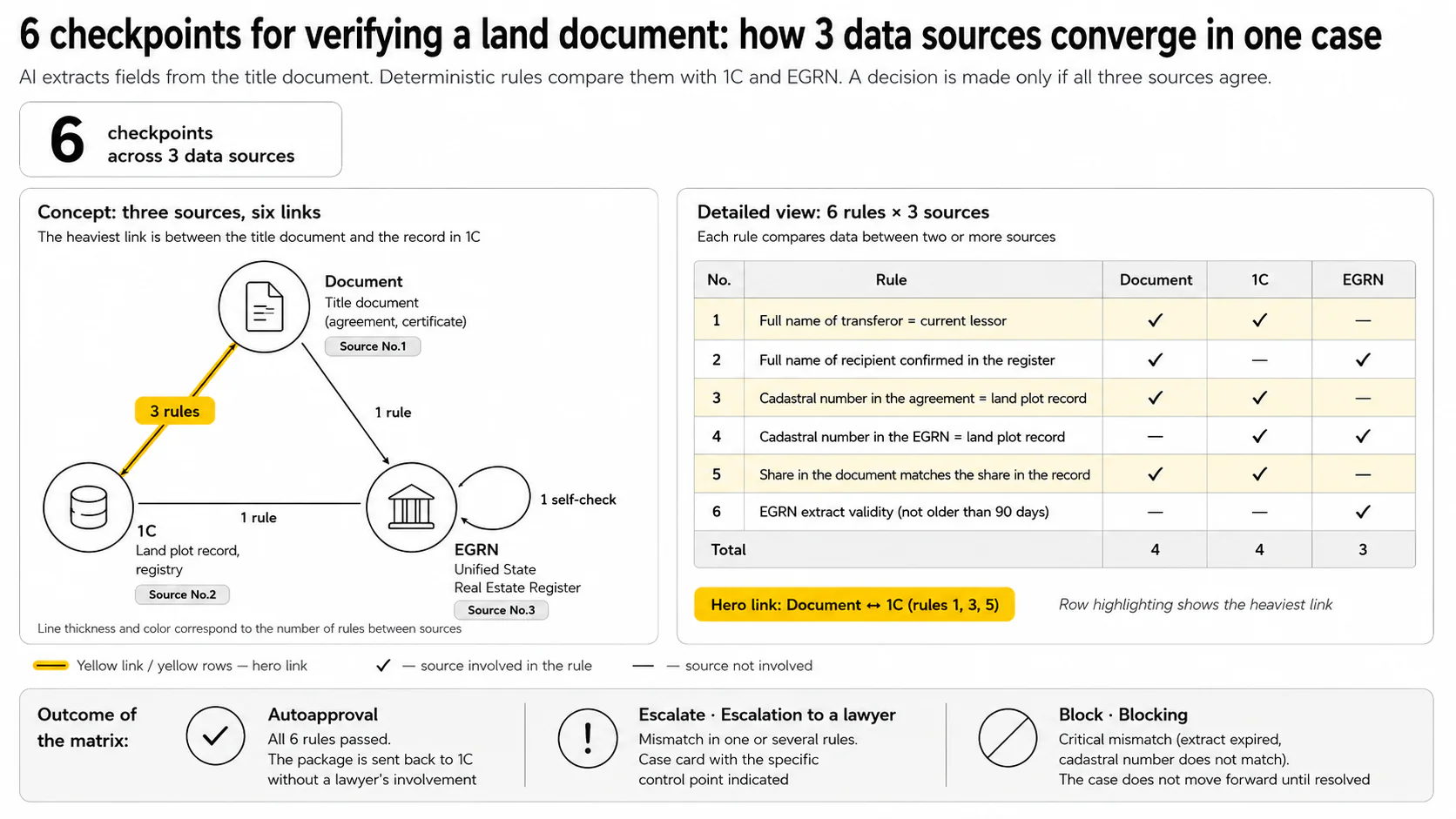Screen dimensions: 1456x819
Task: Click the Document-to-EGRN arrow line
Action: coord(345,404)
